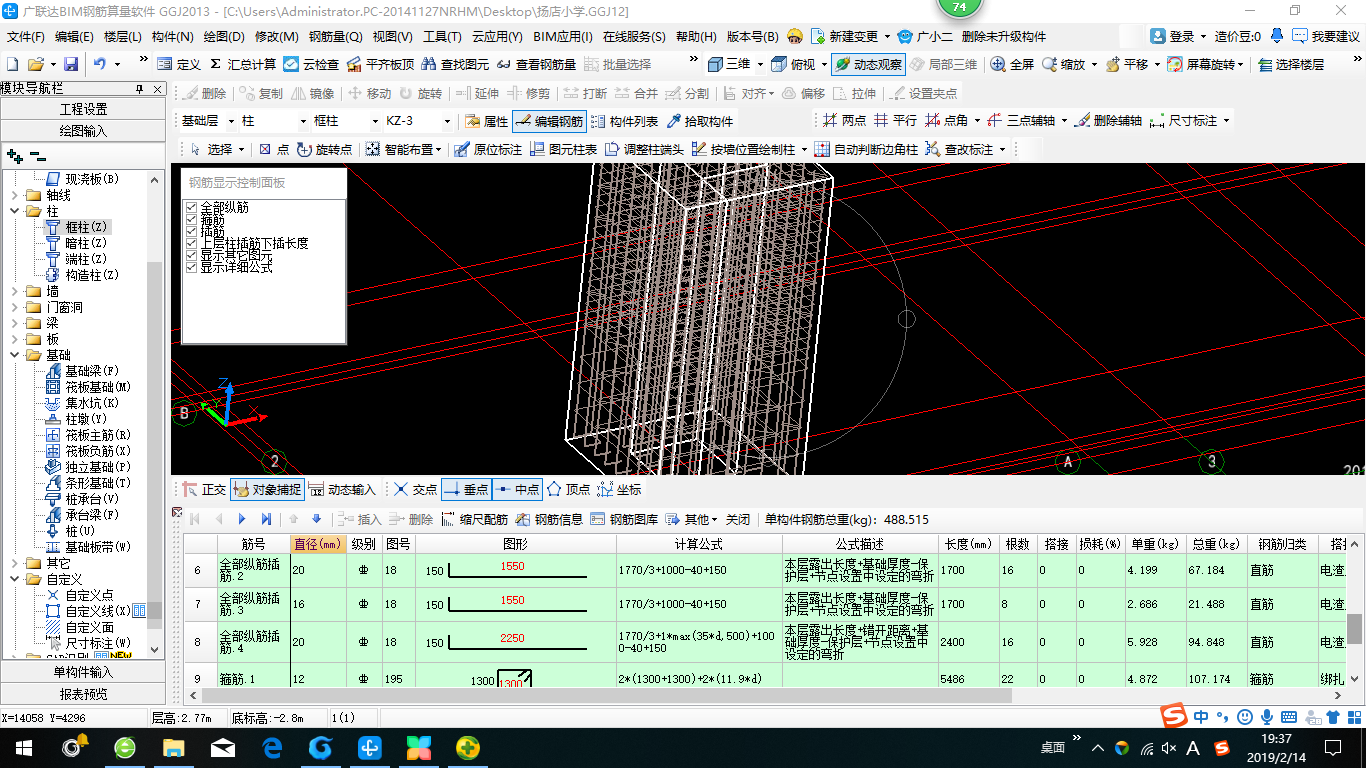Toggle 动态输入 dynamic input

(x=343, y=490)
